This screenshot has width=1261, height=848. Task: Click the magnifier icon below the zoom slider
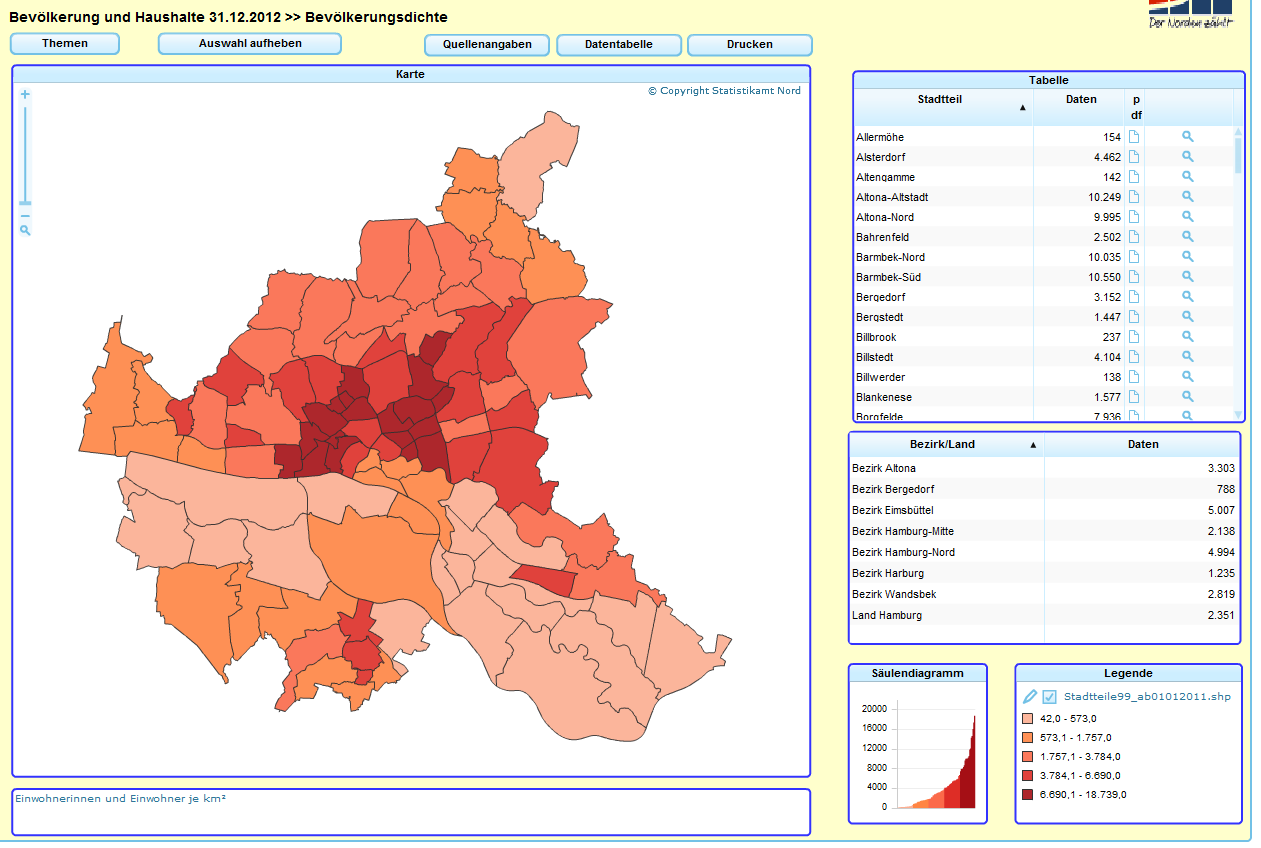(x=25, y=230)
